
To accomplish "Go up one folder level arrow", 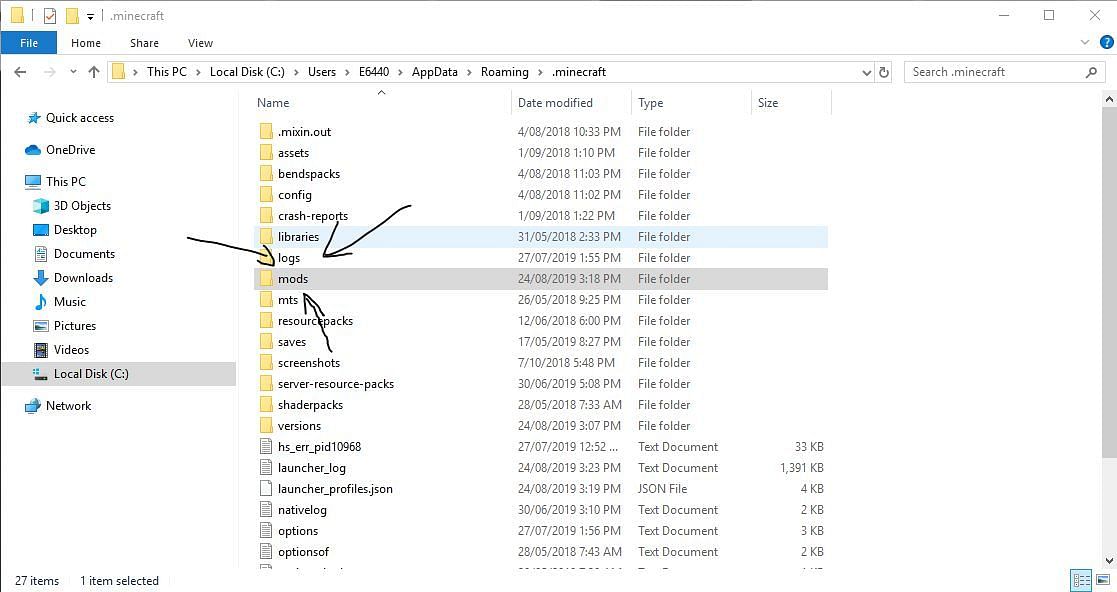I will pos(93,72).
